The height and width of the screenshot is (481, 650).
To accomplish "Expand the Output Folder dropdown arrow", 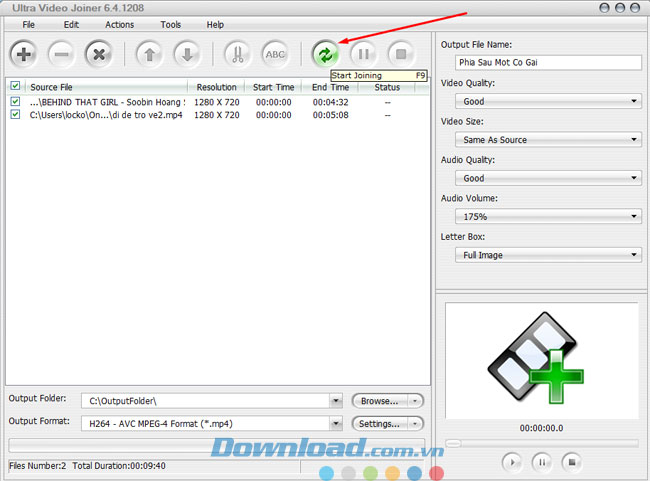I will [x=336, y=401].
